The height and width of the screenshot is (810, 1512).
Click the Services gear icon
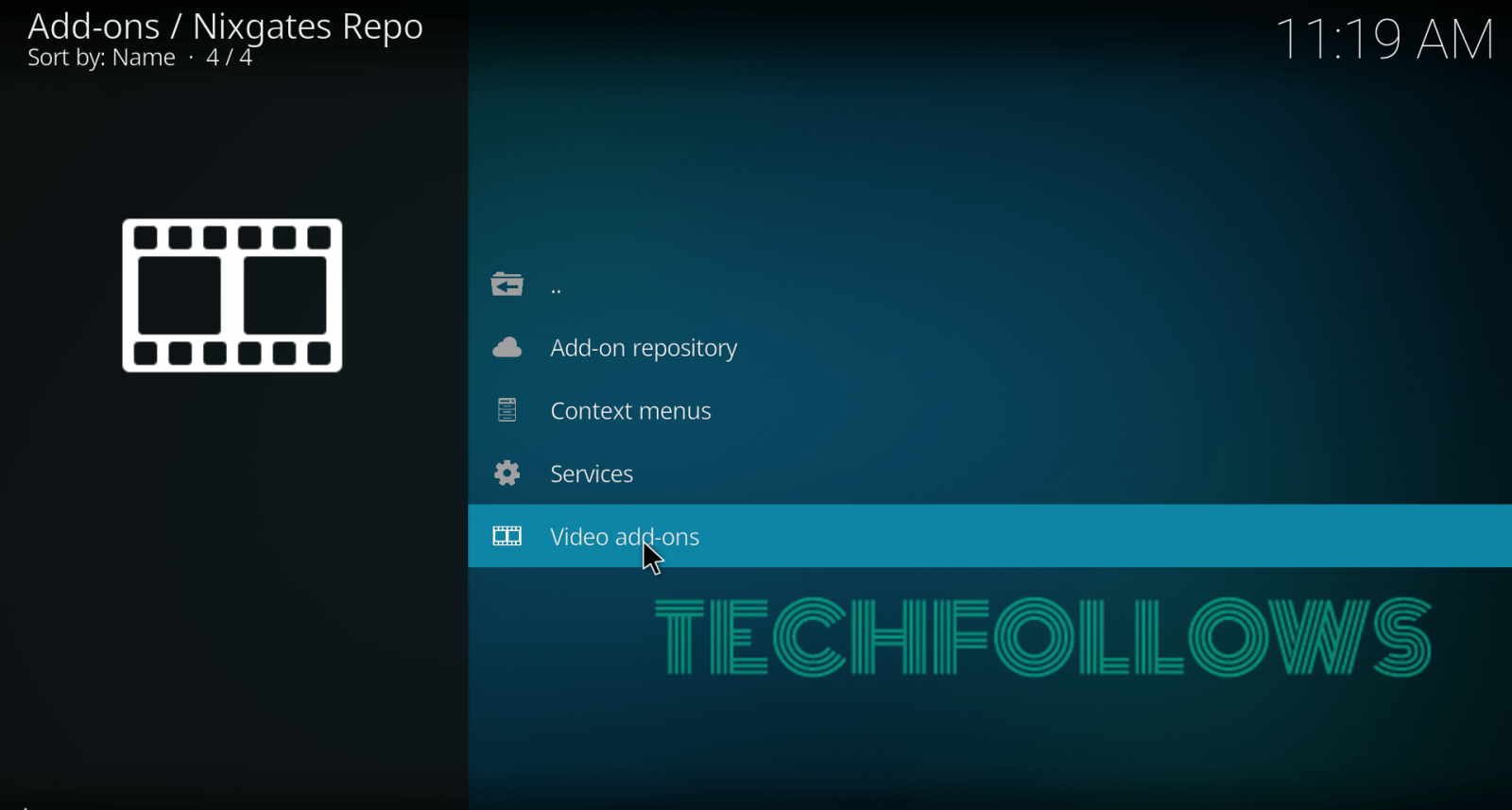(x=507, y=473)
